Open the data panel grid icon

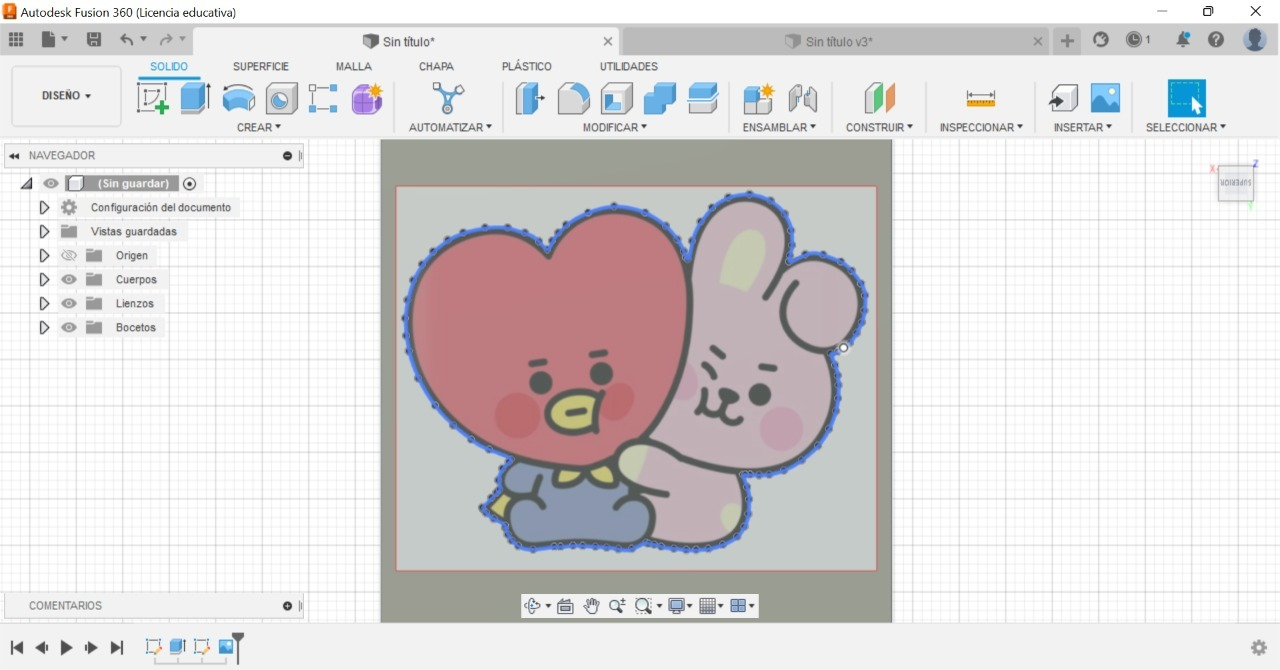point(16,40)
